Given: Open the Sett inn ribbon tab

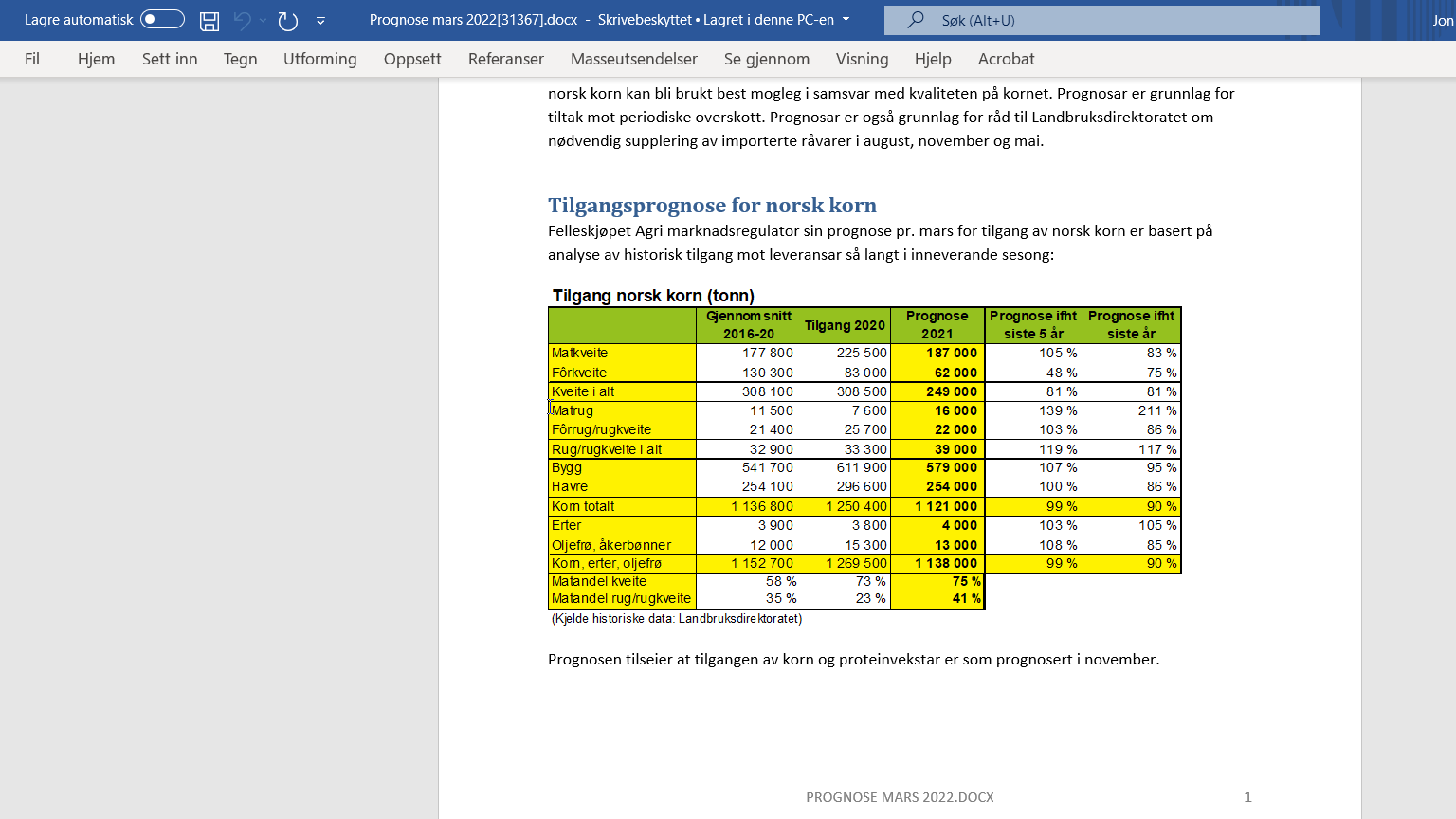Looking at the screenshot, I should 170,59.
